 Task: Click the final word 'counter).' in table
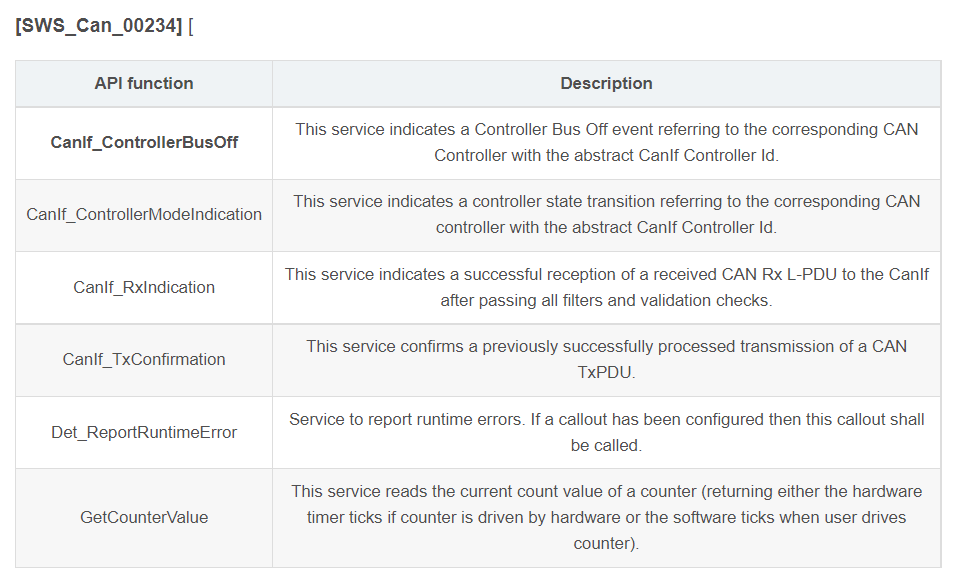click(606, 544)
